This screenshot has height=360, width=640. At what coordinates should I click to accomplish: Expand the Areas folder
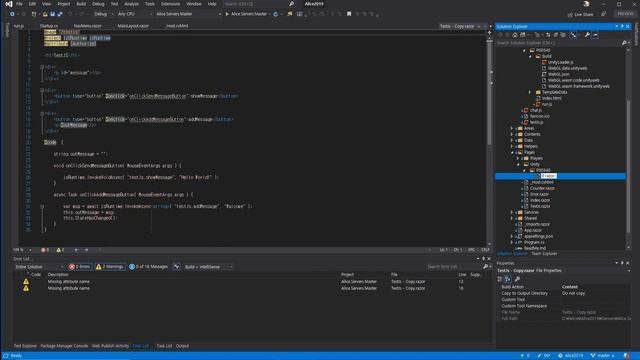coord(512,128)
